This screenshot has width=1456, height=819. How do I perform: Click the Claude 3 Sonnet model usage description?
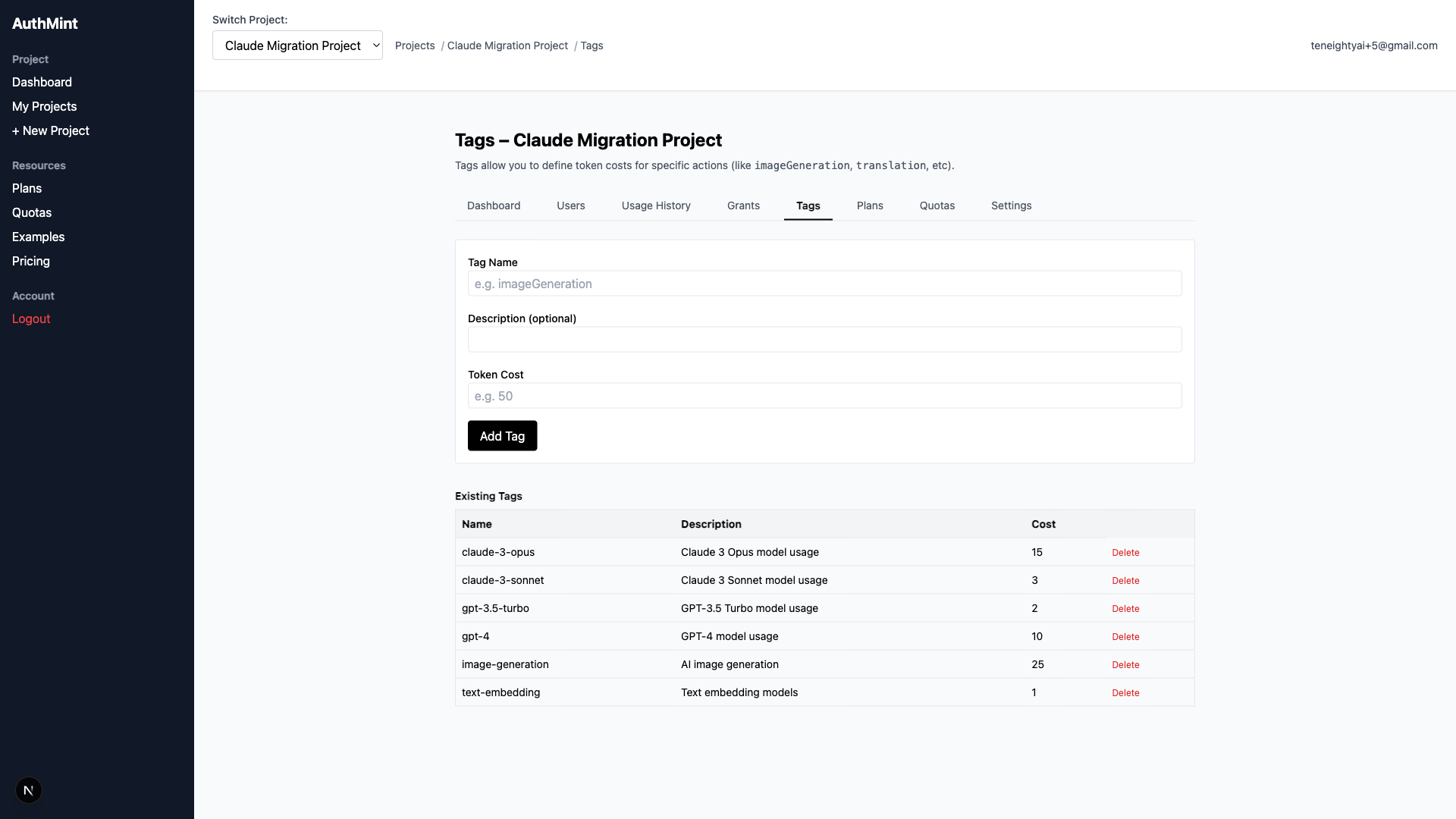pyautogui.click(x=755, y=580)
